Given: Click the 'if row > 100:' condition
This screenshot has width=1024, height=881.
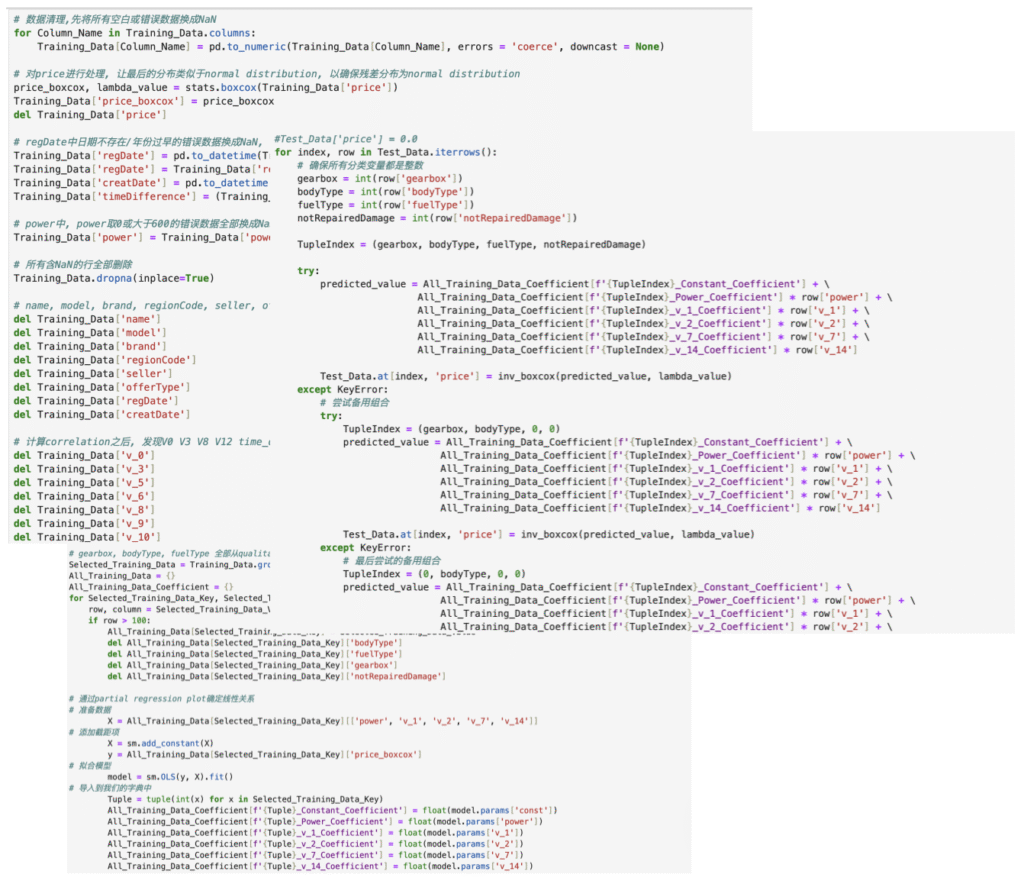Looking at the screenshot, I should point(120,620).
